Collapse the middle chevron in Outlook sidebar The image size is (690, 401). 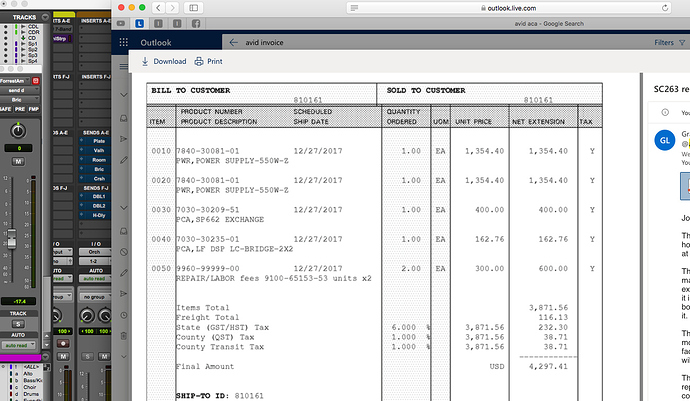124,207
